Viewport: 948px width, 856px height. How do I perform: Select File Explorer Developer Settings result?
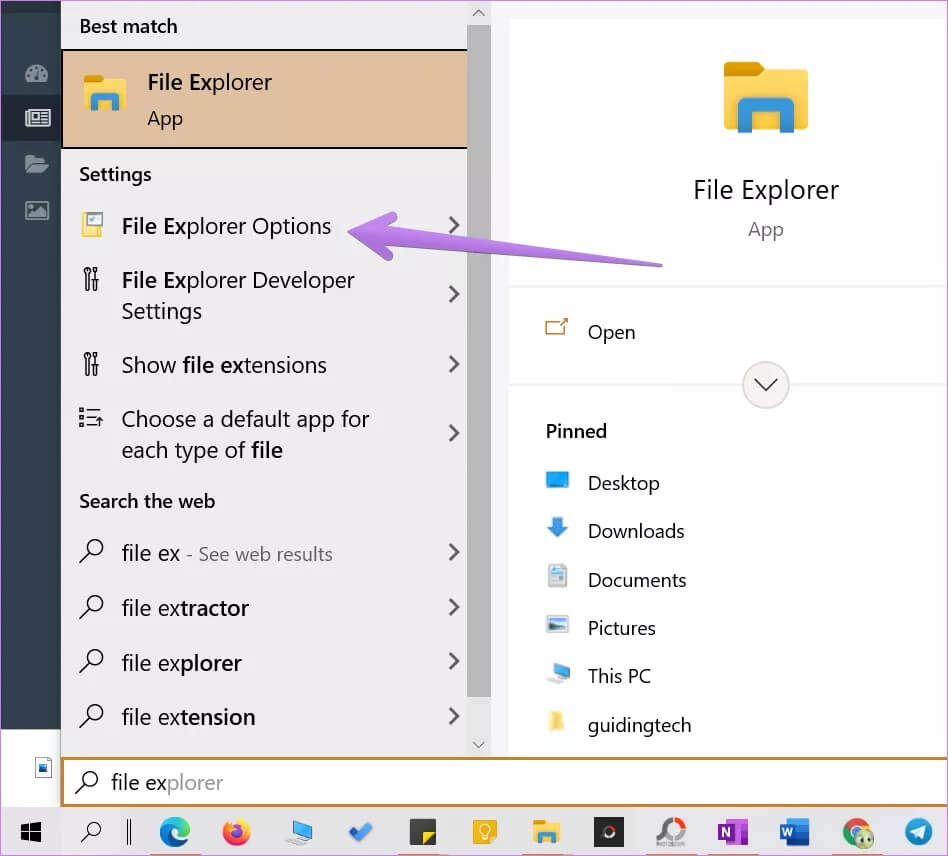point(265,296)
